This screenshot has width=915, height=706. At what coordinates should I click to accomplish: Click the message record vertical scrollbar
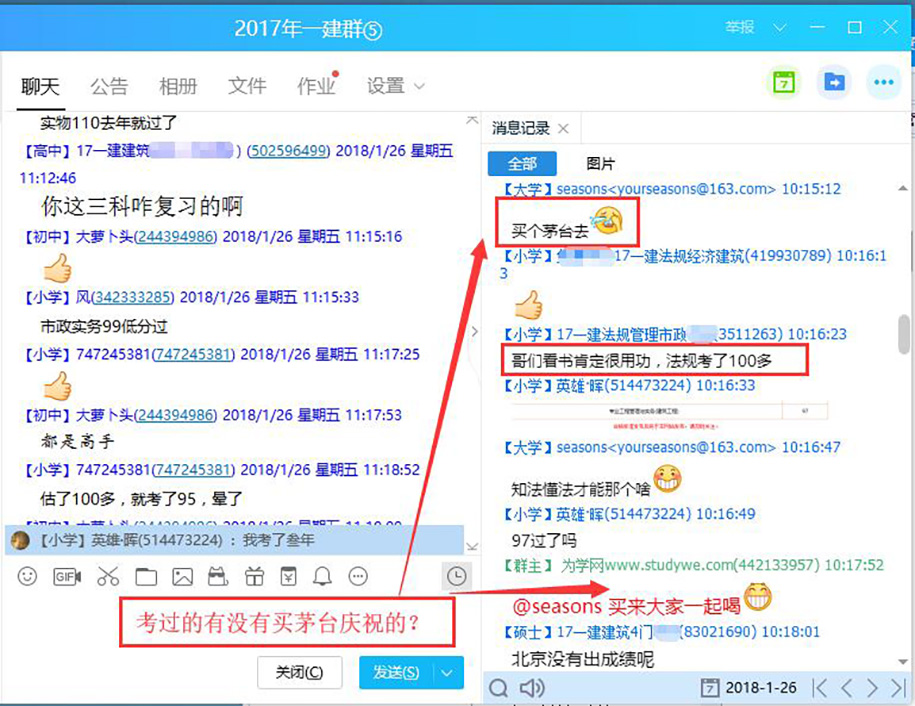pos(905,334)
